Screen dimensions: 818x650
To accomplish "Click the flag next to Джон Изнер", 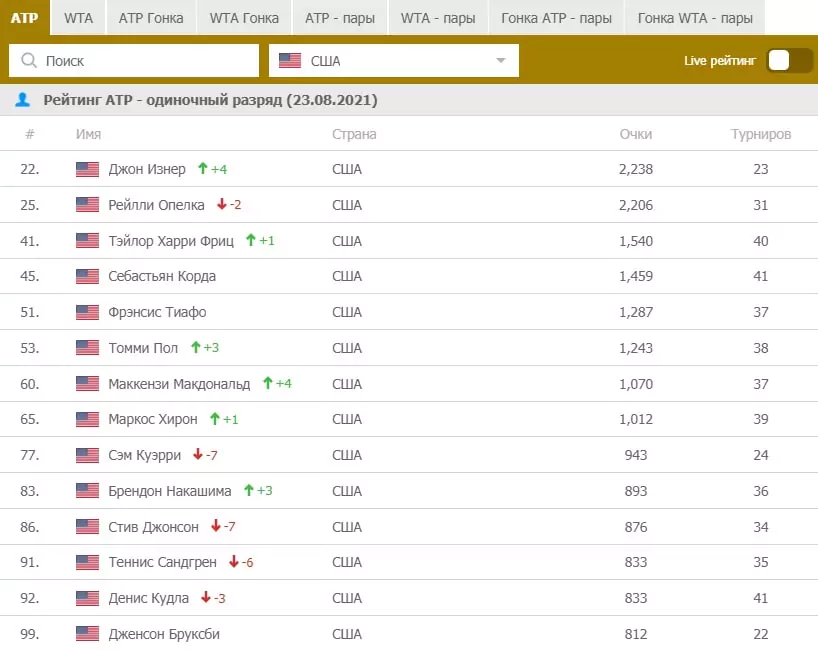I will 87,169.
